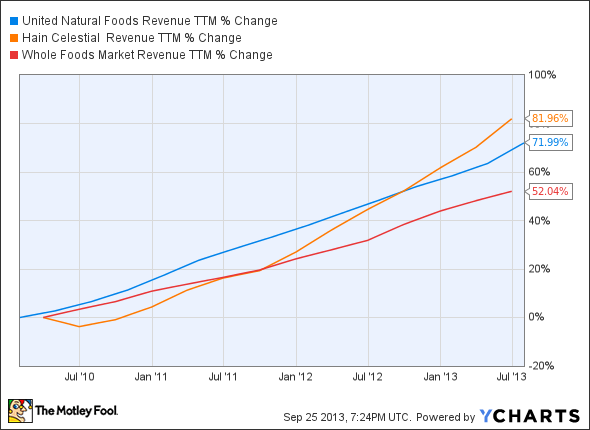Screen dimensions: 590x430
Task: Click the 100% y-axis label
Action: click(x=542, y=75)
